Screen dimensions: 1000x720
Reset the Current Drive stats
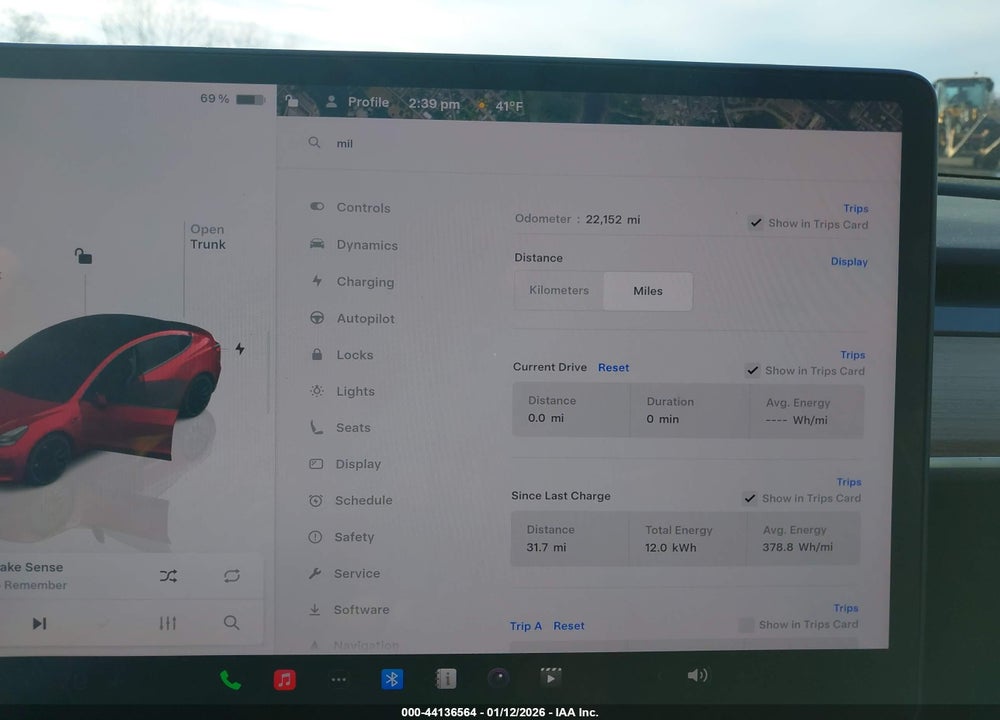tap(614, 367)
